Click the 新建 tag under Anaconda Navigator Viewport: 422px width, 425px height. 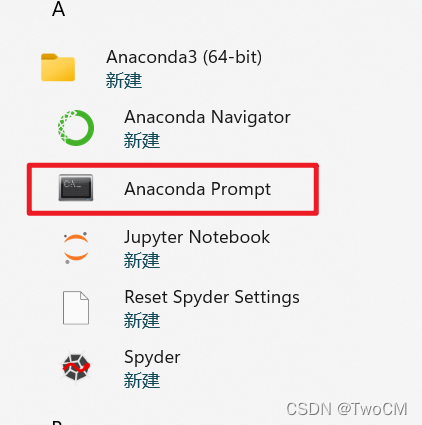(x=142, y=141)
